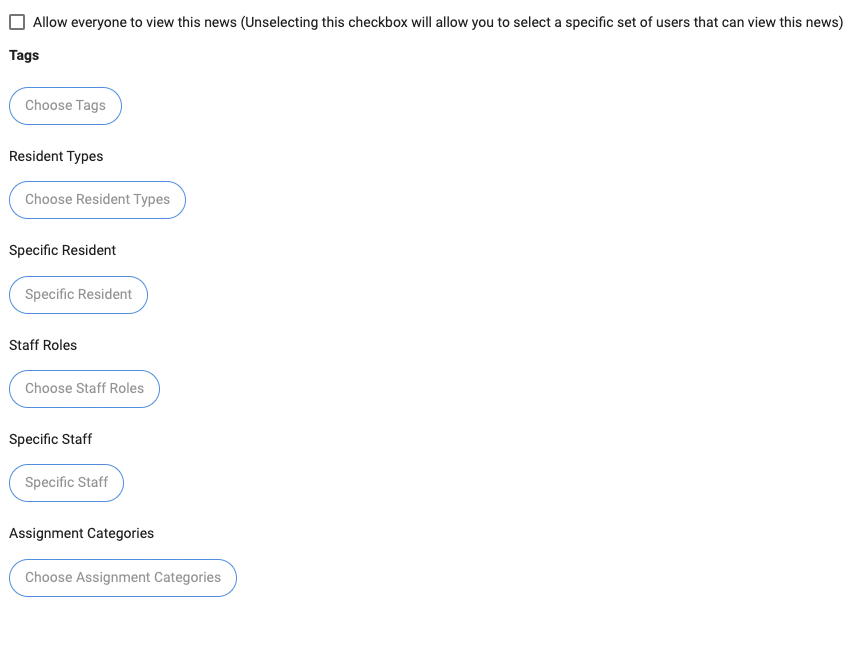
Task: Click the Assignment Categories label
Action: [81, 534]
